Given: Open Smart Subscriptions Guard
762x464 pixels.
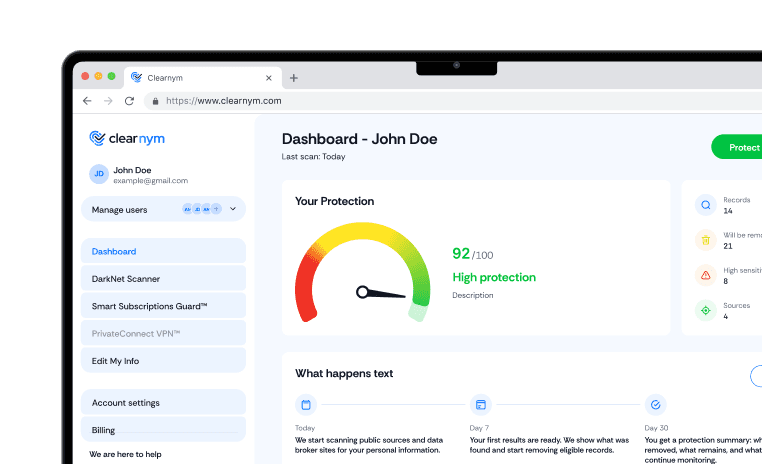Looking at the screenshot, I should coord(163,306).
